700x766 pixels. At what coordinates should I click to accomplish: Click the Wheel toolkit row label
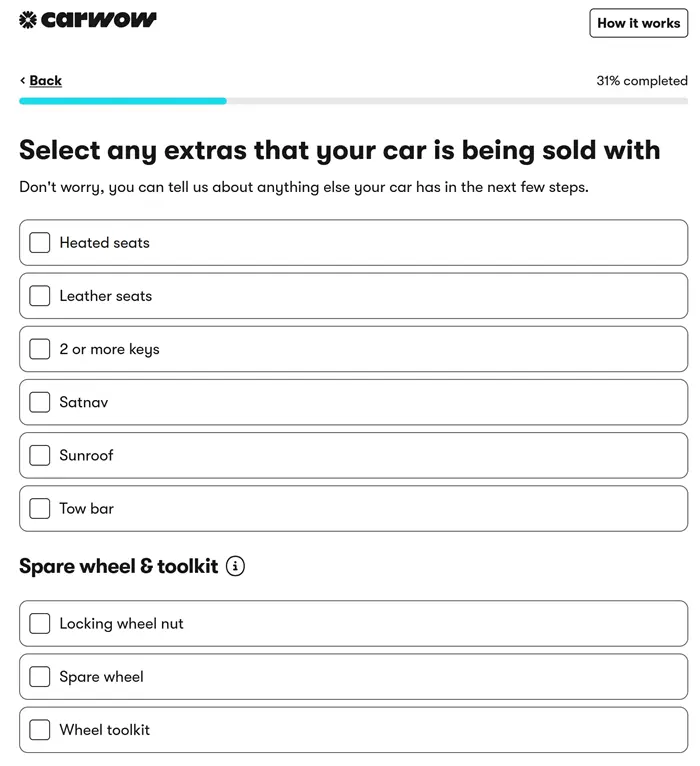(105, 730)
